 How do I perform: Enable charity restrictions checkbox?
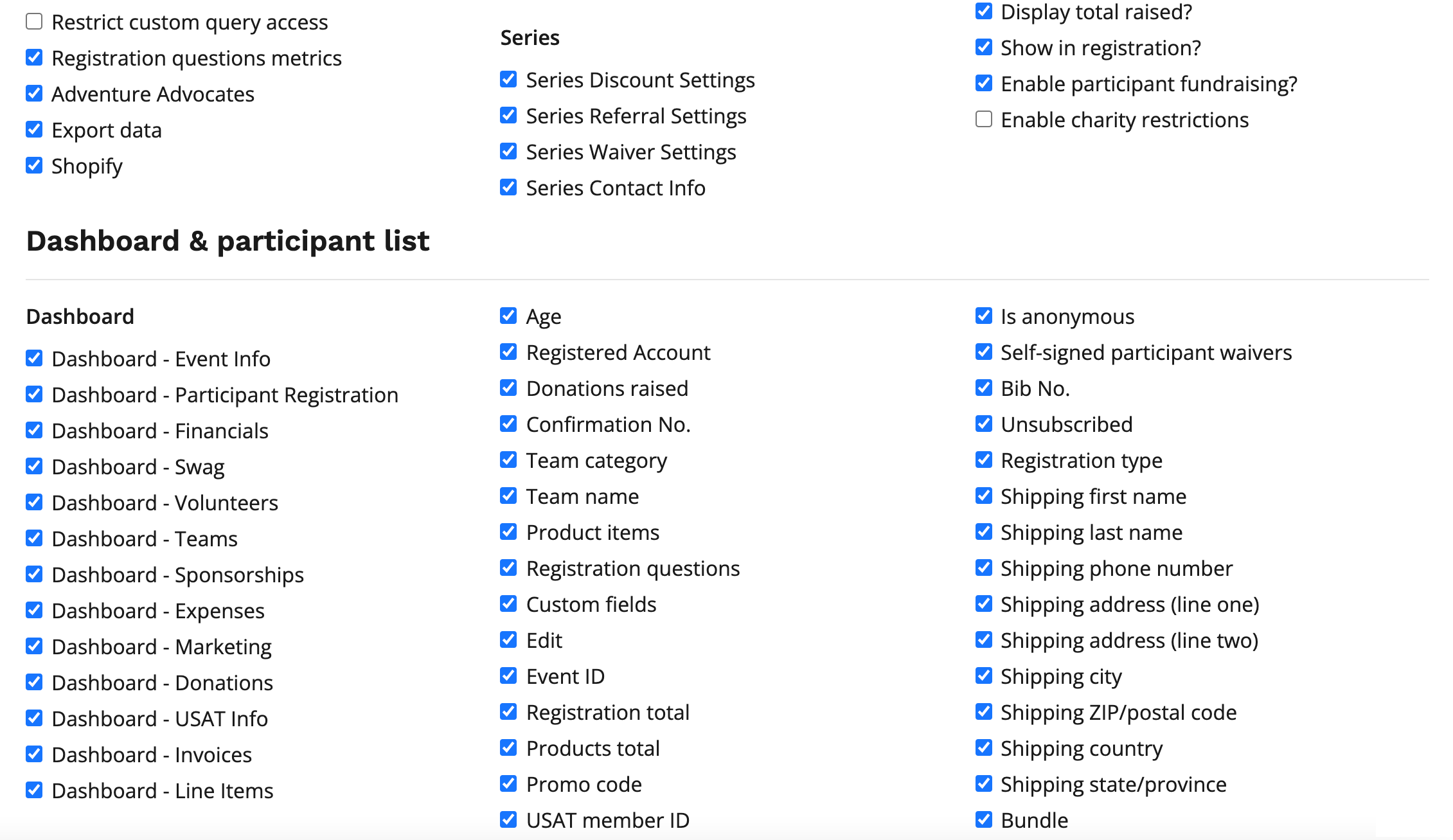pyautogui.click(x=983, y=120)
